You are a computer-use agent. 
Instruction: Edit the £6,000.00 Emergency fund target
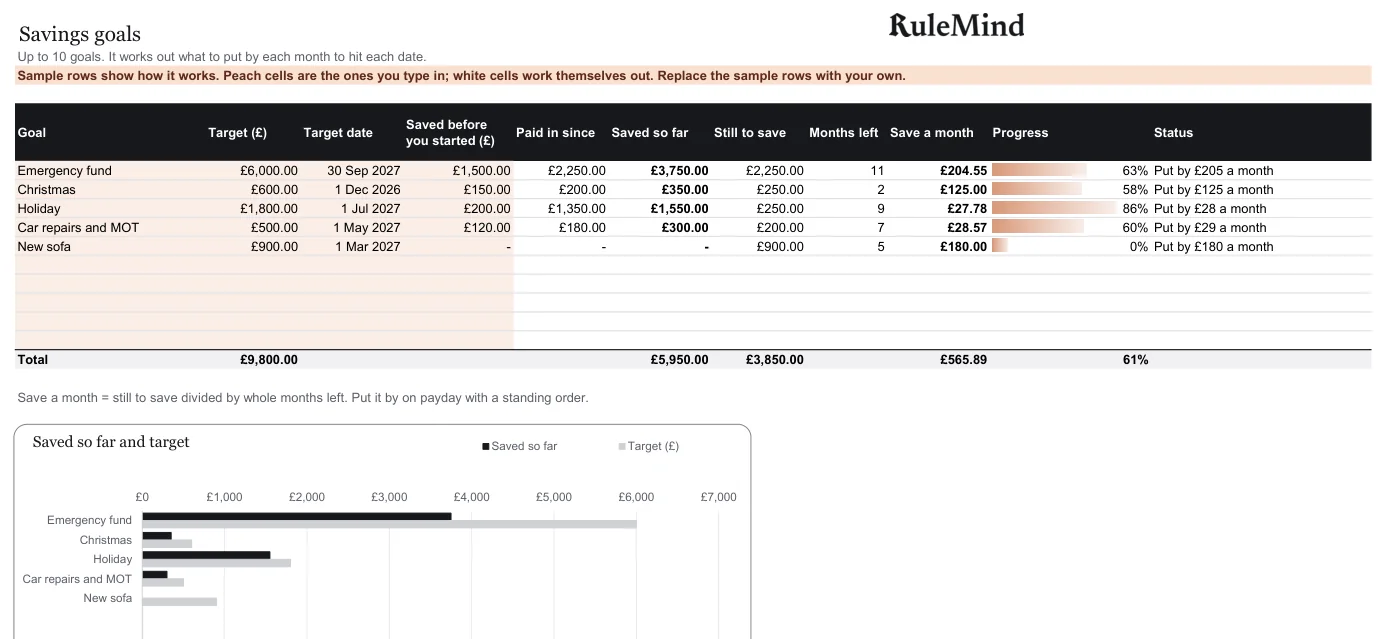coord(269,171)
